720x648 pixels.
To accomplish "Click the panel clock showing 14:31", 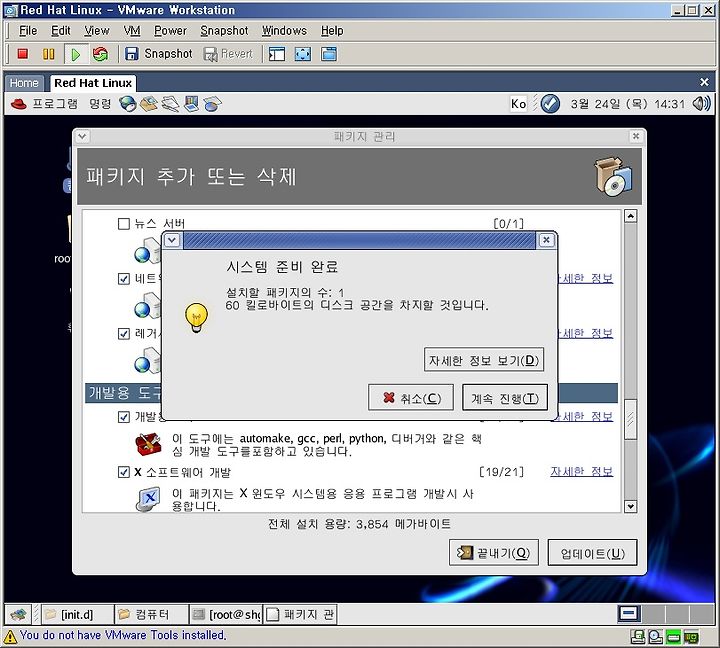I will pyautogui.click(x=627, y=104).
